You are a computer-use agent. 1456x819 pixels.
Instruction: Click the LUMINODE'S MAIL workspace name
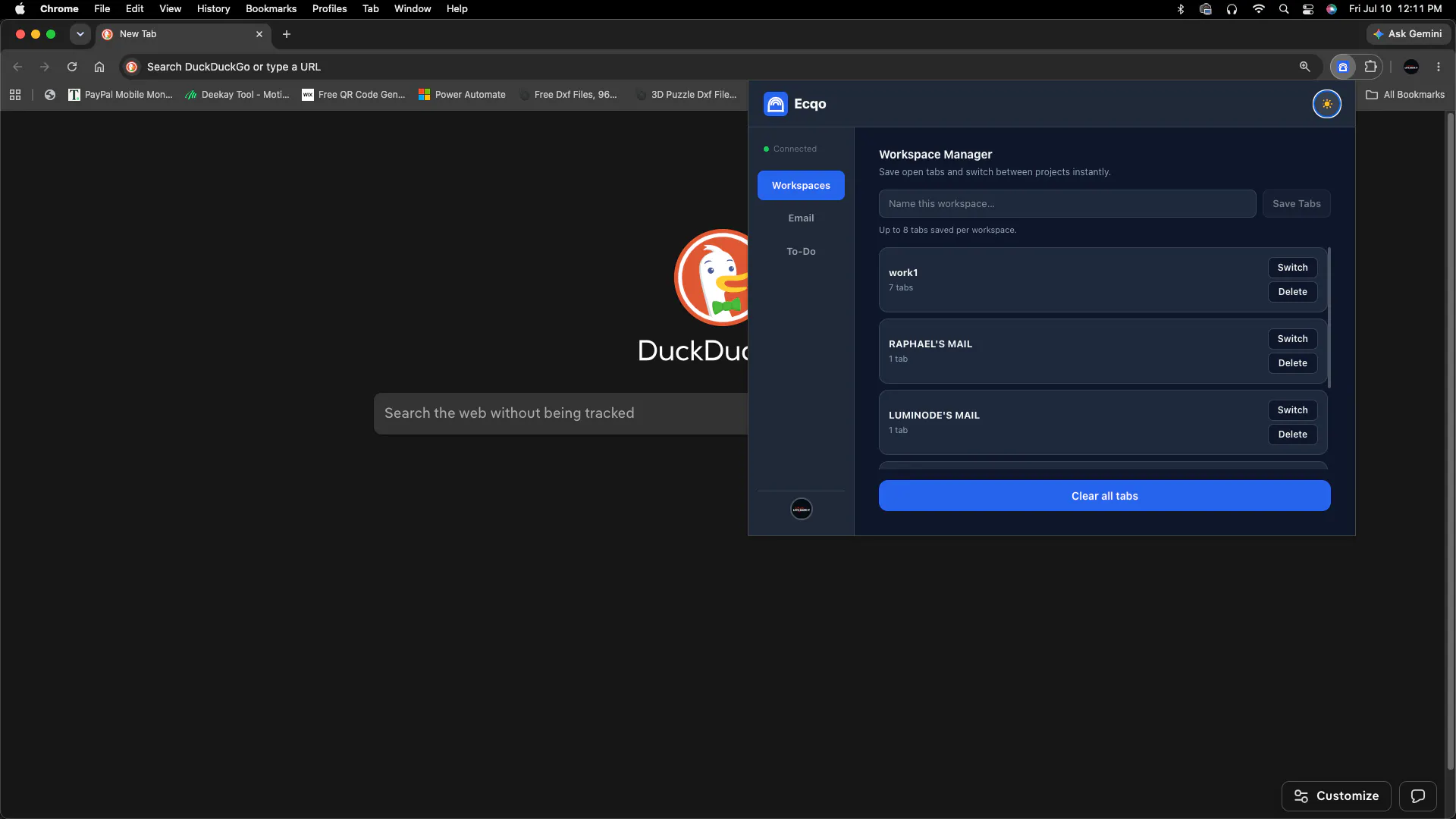point(934,416)
